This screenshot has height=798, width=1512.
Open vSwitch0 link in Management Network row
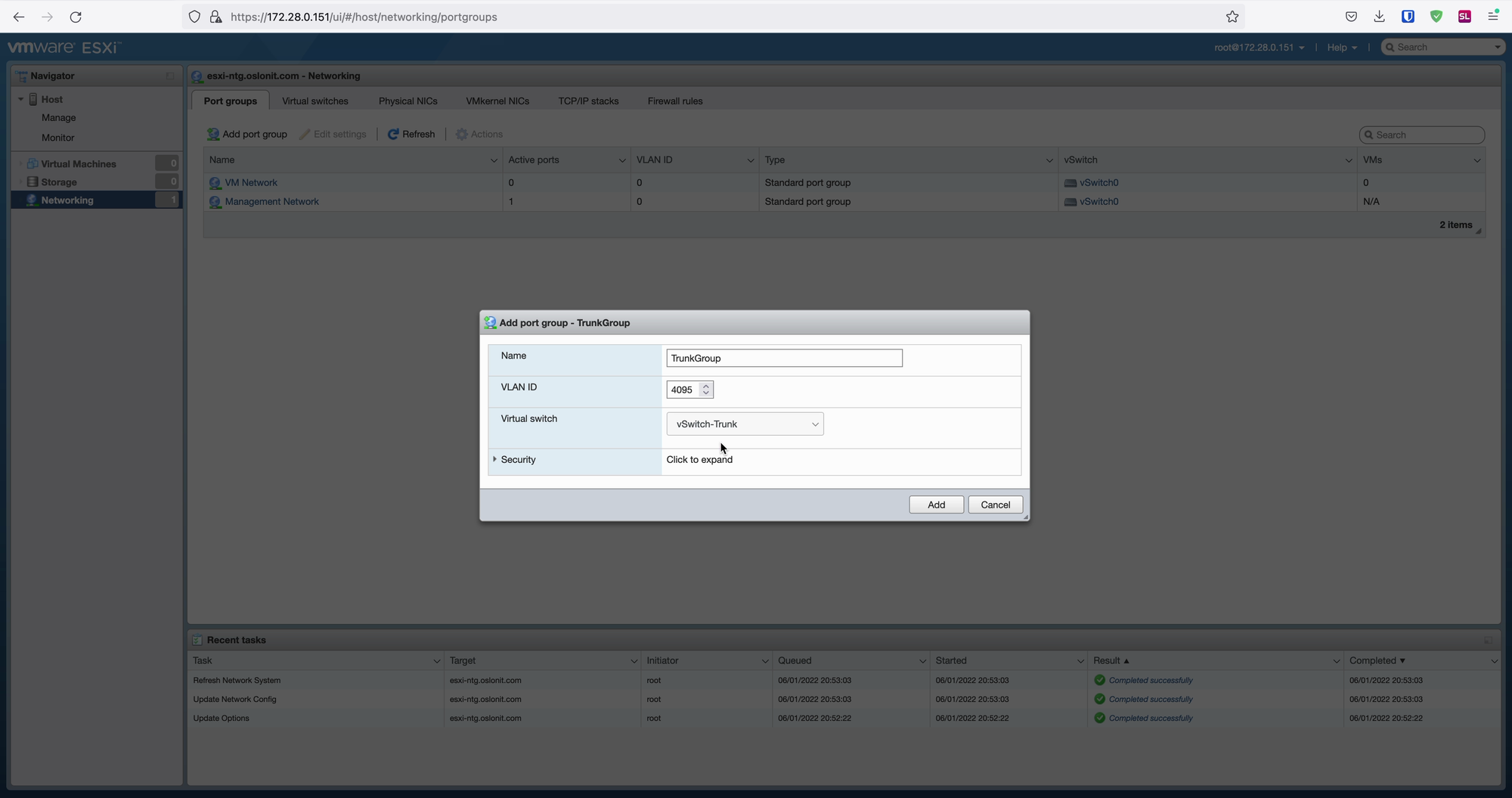(x=1099, y=202)
